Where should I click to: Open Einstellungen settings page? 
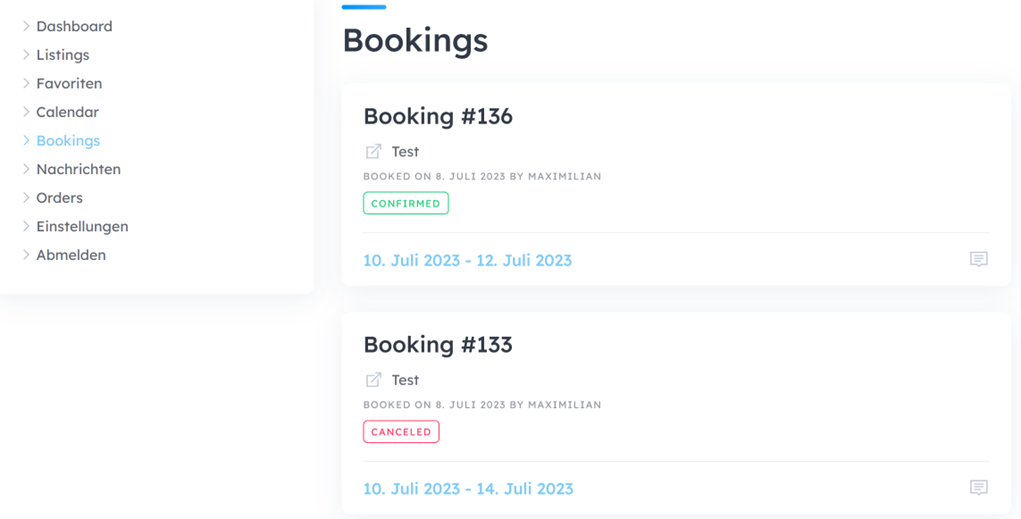click(82, 227)
